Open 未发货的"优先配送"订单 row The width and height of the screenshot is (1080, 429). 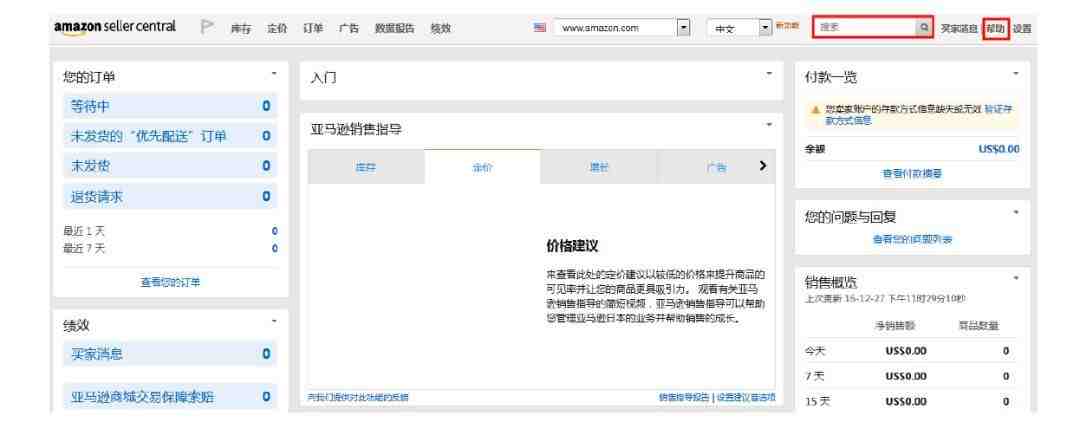[170, 136]
